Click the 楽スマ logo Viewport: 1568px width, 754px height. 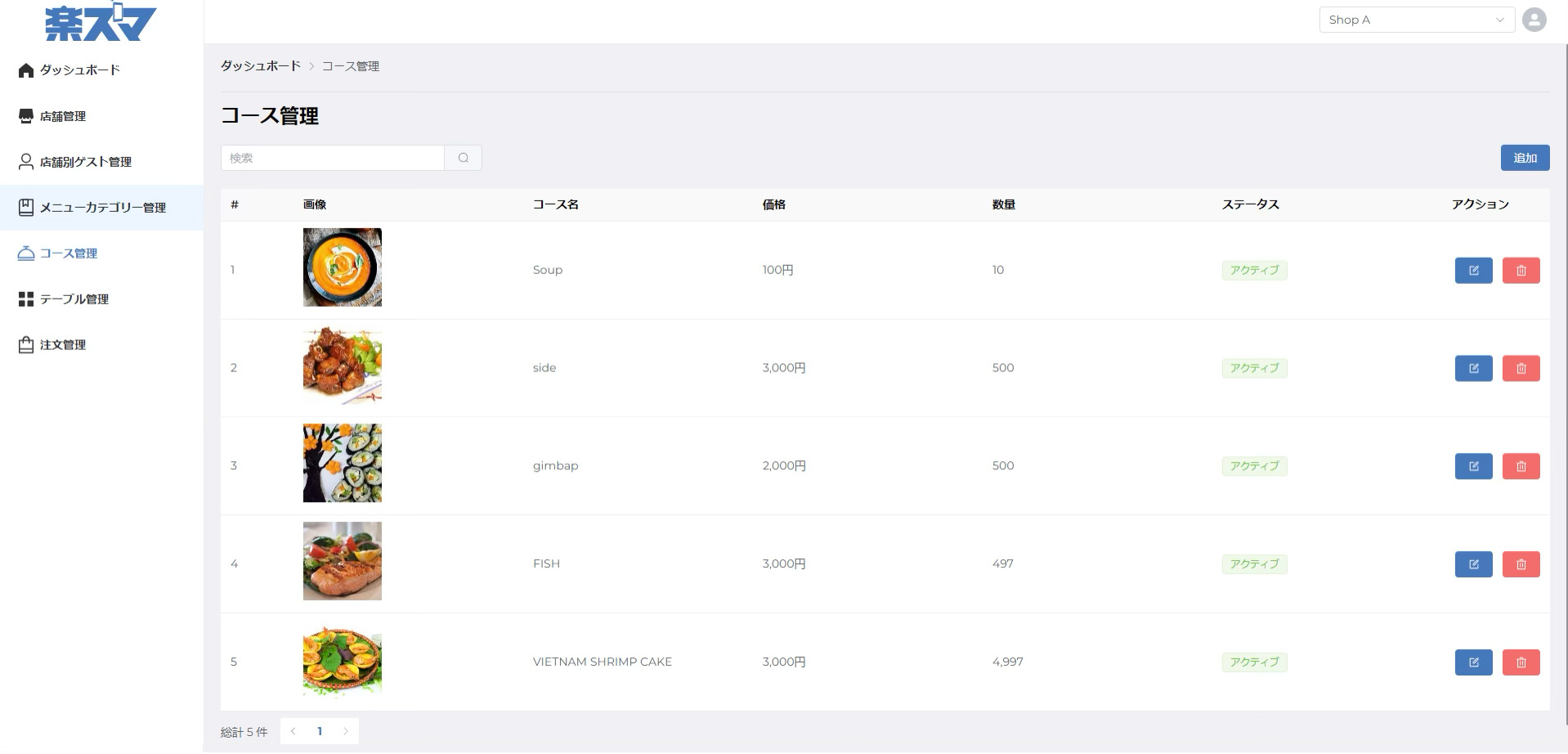coord(101,23)
